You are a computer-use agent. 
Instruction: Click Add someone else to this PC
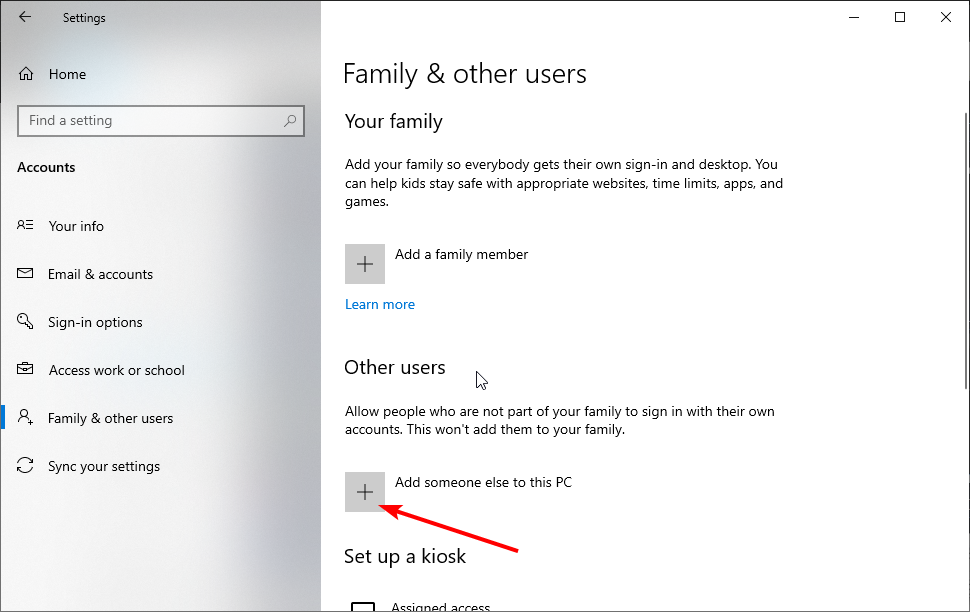click(x=483, y=482)
